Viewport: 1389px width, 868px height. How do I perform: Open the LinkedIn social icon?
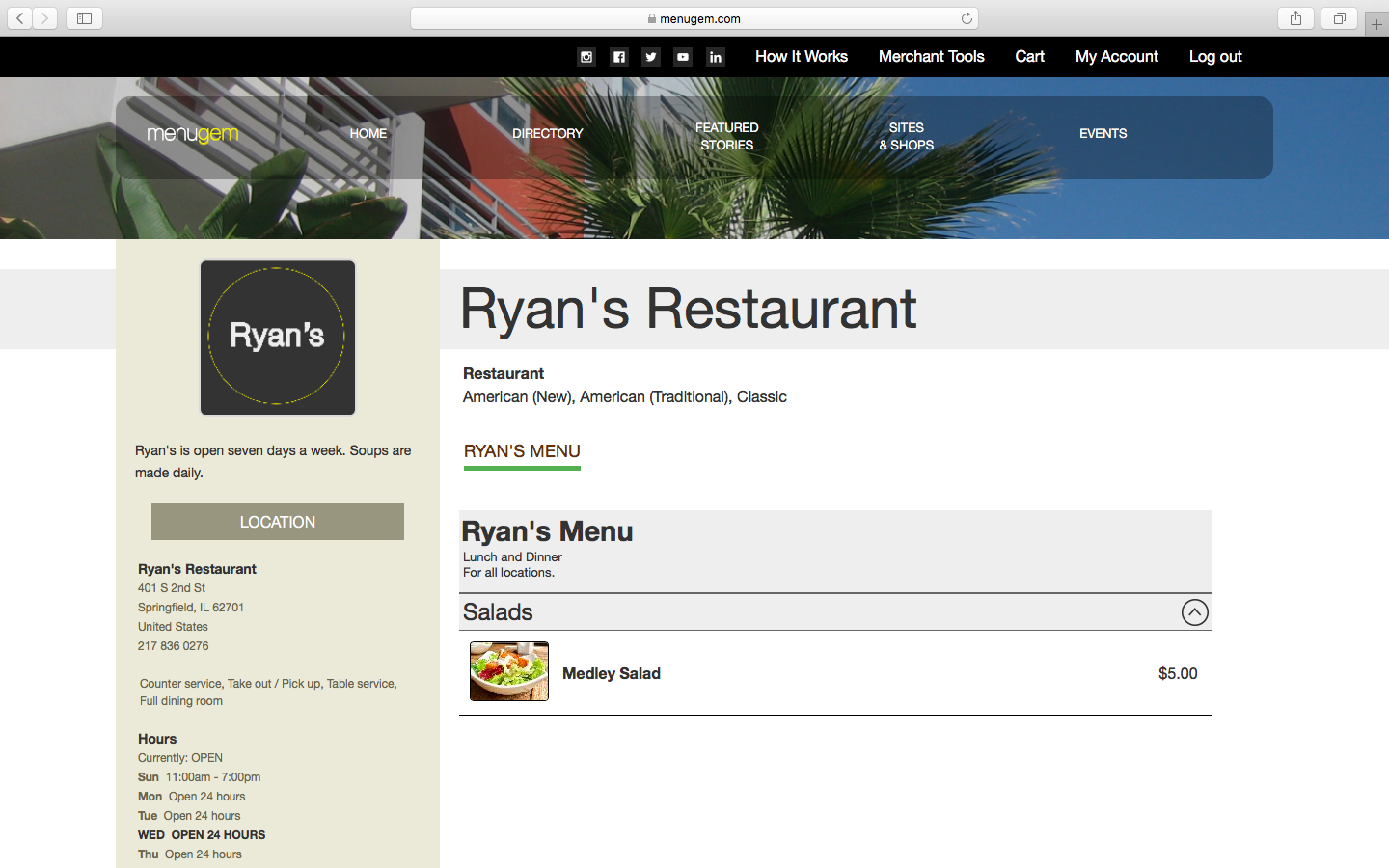pos(716,57)
